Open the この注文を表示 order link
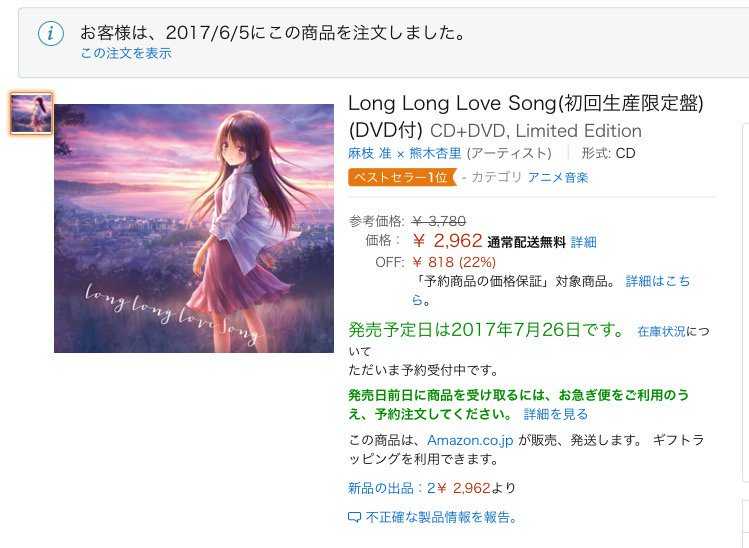749x548 pixels. [126, 53]
